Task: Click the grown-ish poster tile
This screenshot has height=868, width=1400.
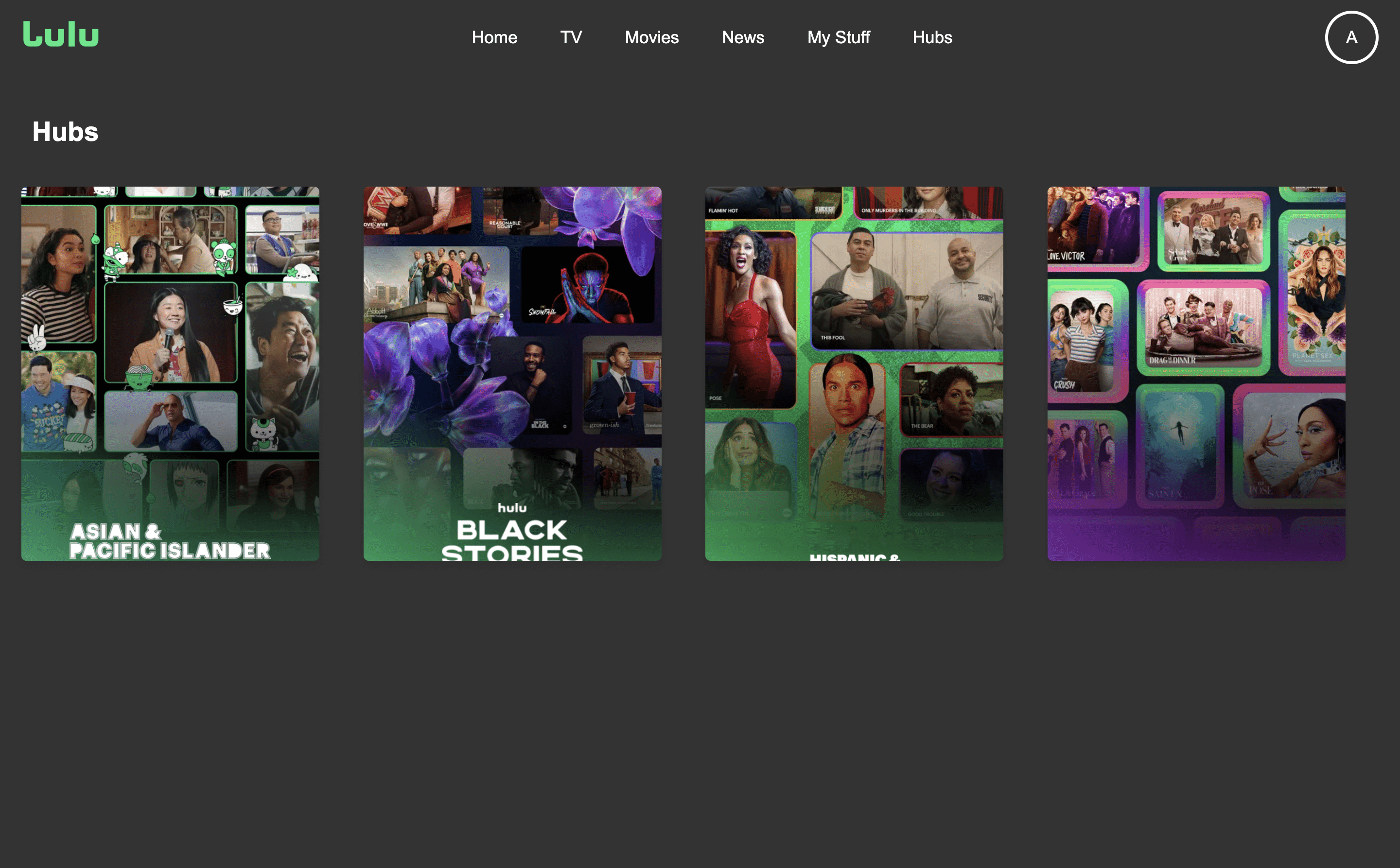Action: click(621, 384)
